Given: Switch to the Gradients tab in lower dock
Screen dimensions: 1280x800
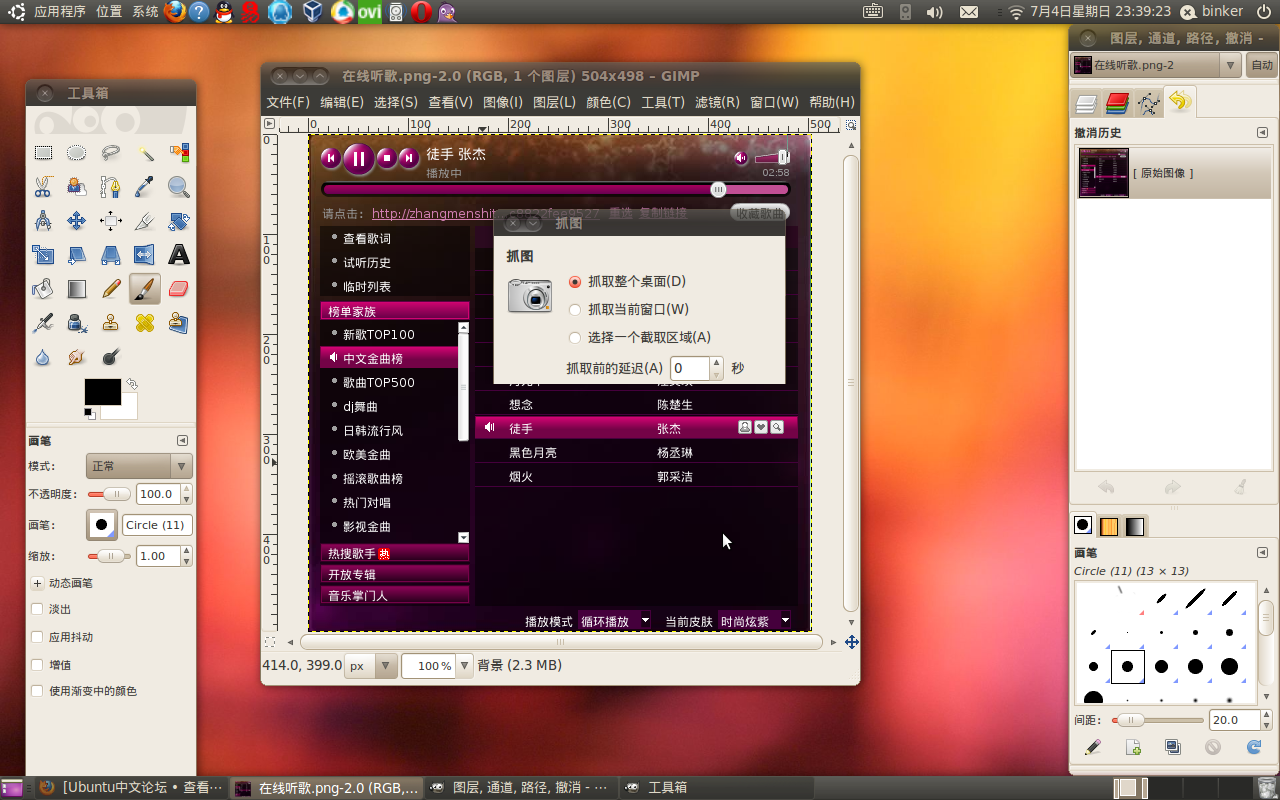Looking at the screenshot, I should (1135, 526).
